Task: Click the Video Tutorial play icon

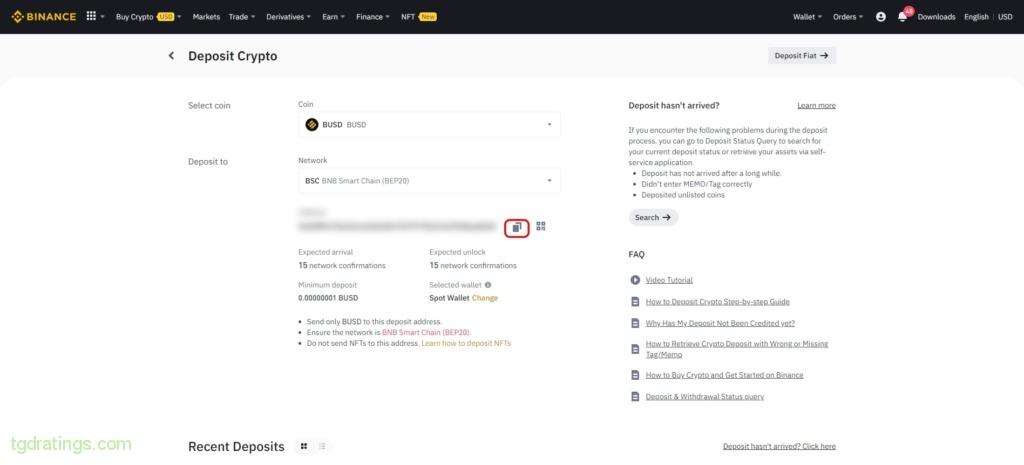Action: pos(635,280)
